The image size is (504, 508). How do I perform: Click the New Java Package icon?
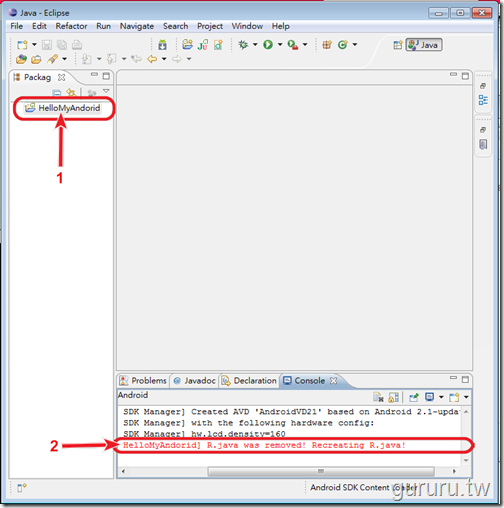click(327, 45)
